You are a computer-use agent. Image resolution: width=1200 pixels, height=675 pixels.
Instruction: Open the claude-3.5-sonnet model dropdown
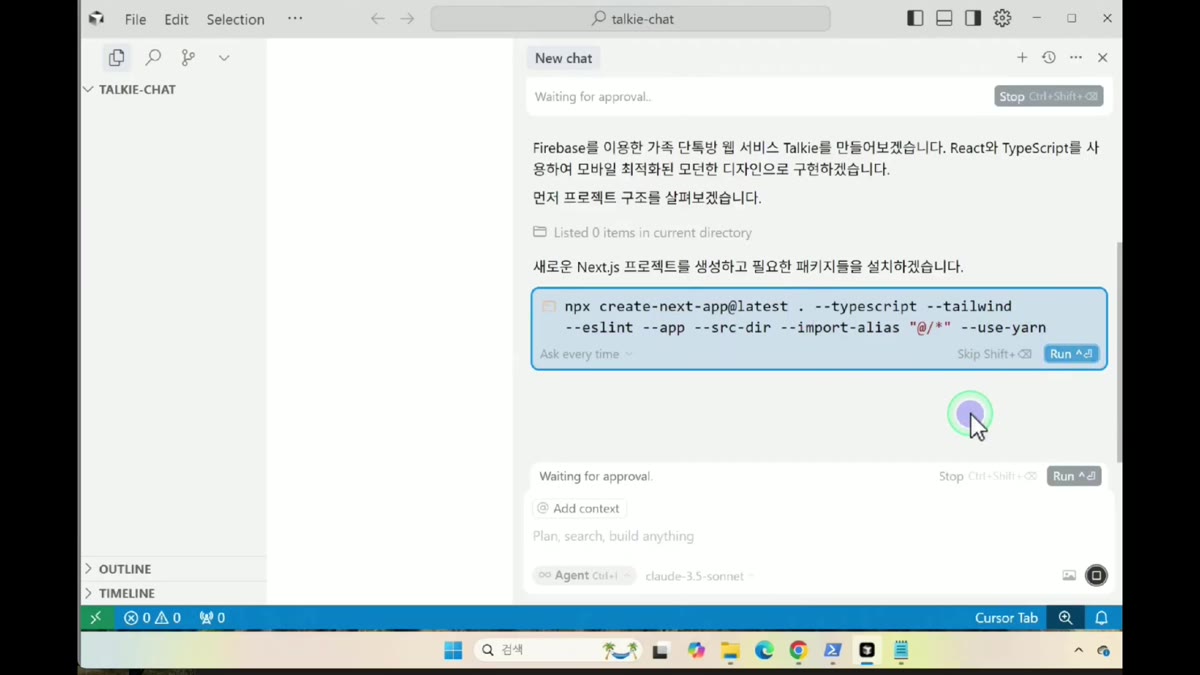(700, 576)
